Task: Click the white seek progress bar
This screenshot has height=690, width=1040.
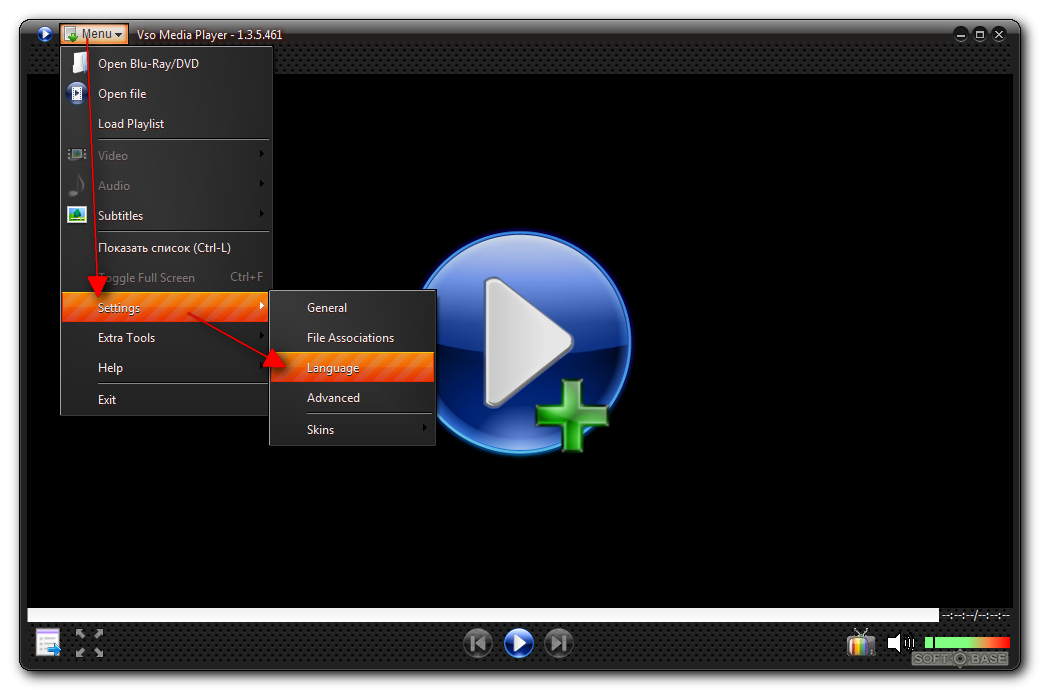Action: click(x=482, y=615)
